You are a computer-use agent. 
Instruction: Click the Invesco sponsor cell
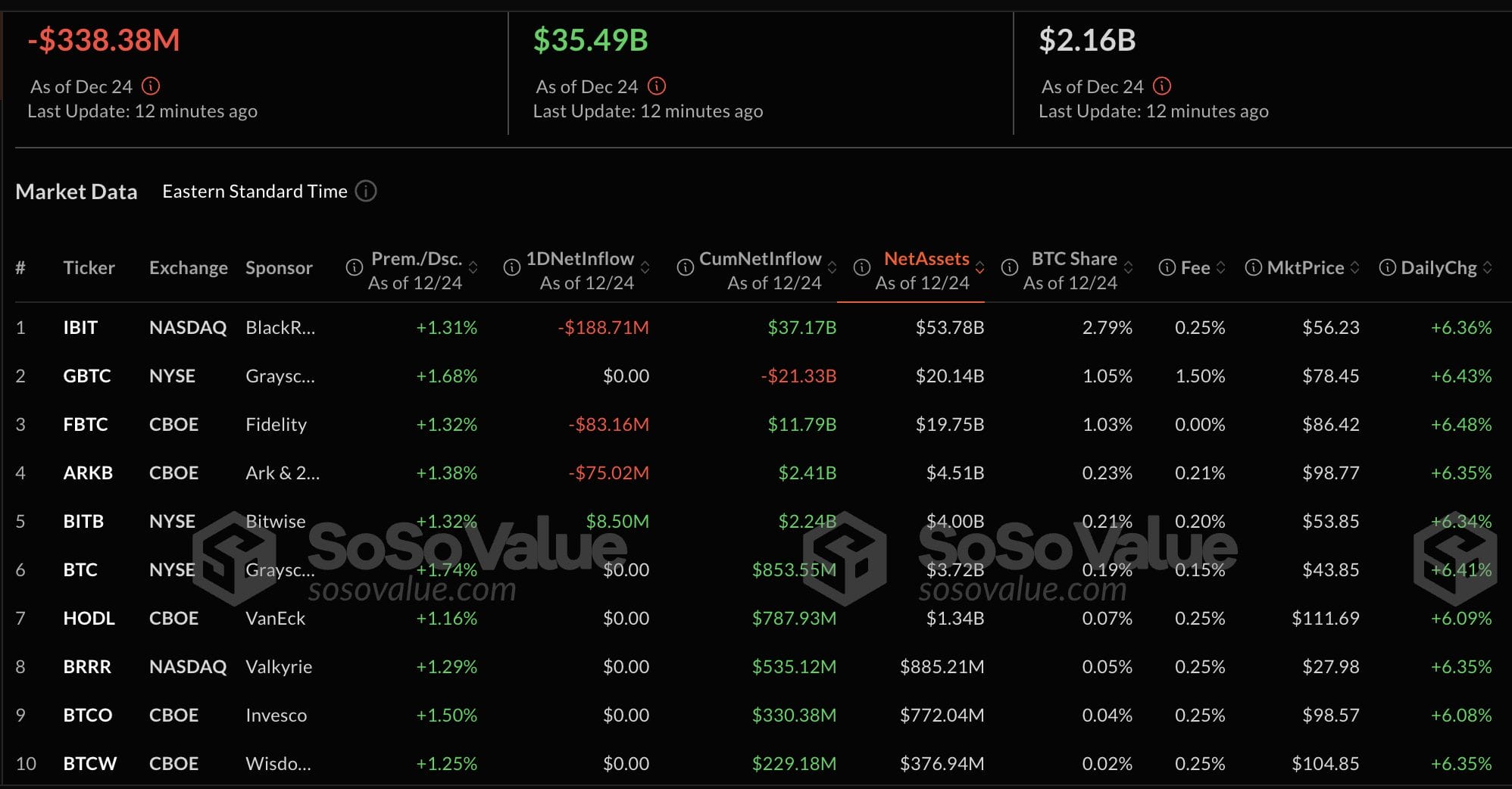276,716
